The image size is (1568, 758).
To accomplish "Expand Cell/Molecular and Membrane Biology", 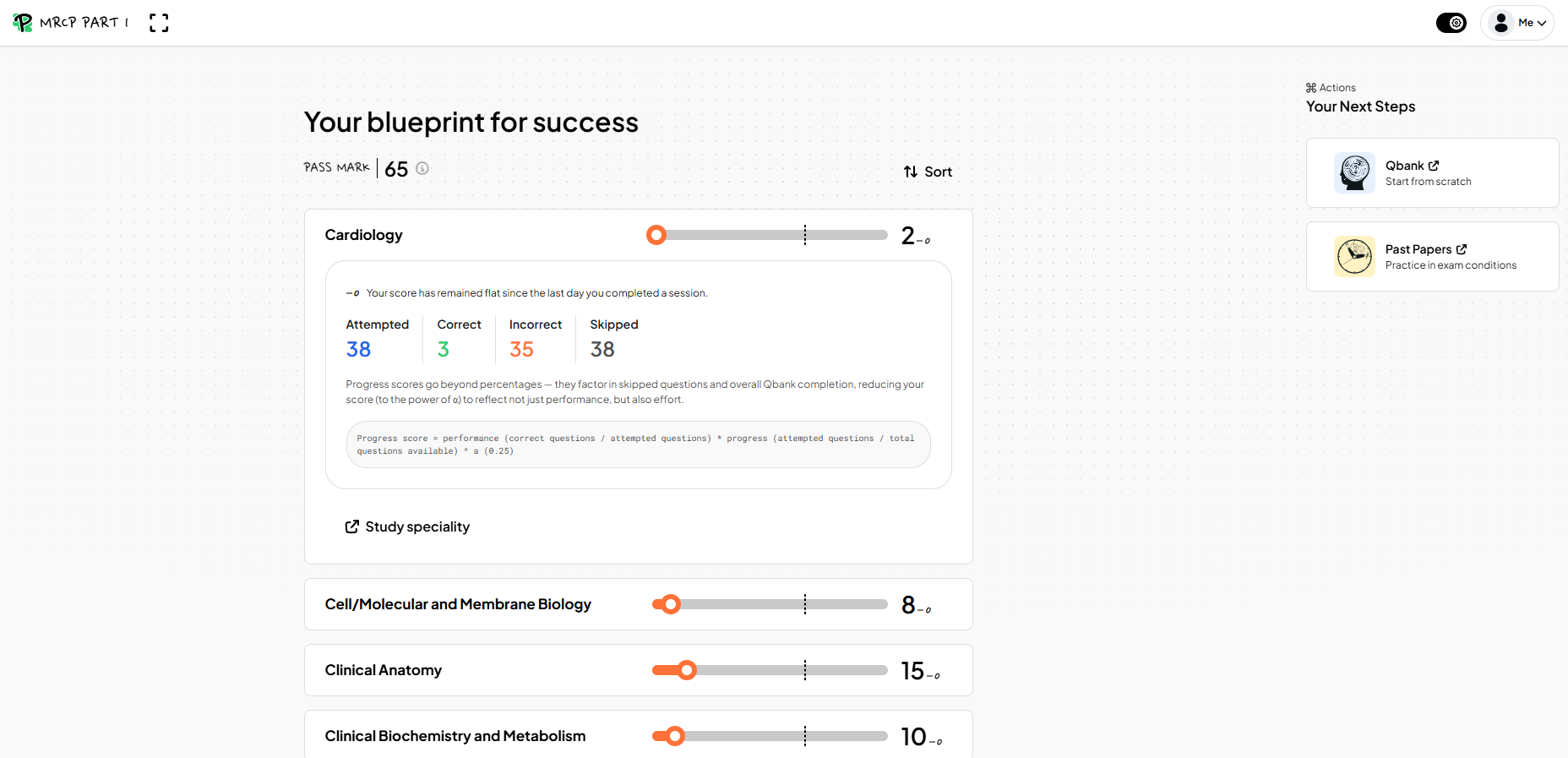I will point(638,604).
